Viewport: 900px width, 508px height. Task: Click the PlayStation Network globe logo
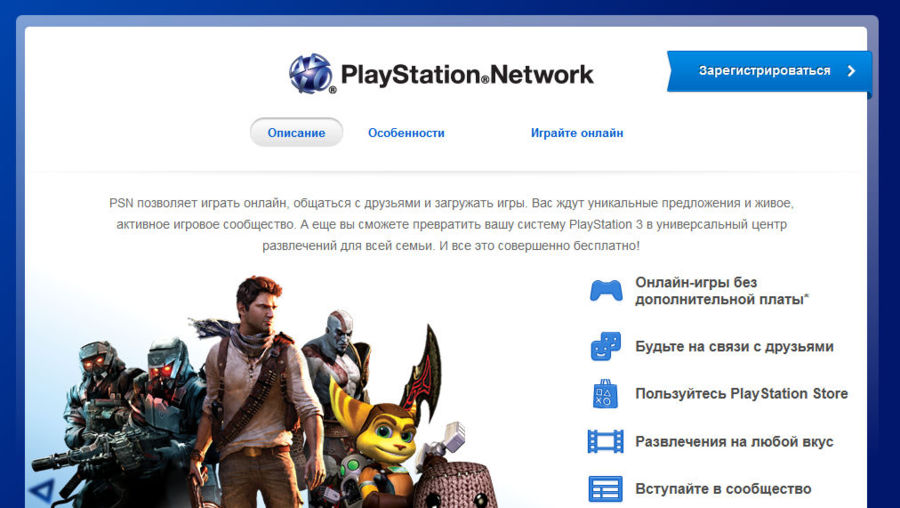coord(312,73)
